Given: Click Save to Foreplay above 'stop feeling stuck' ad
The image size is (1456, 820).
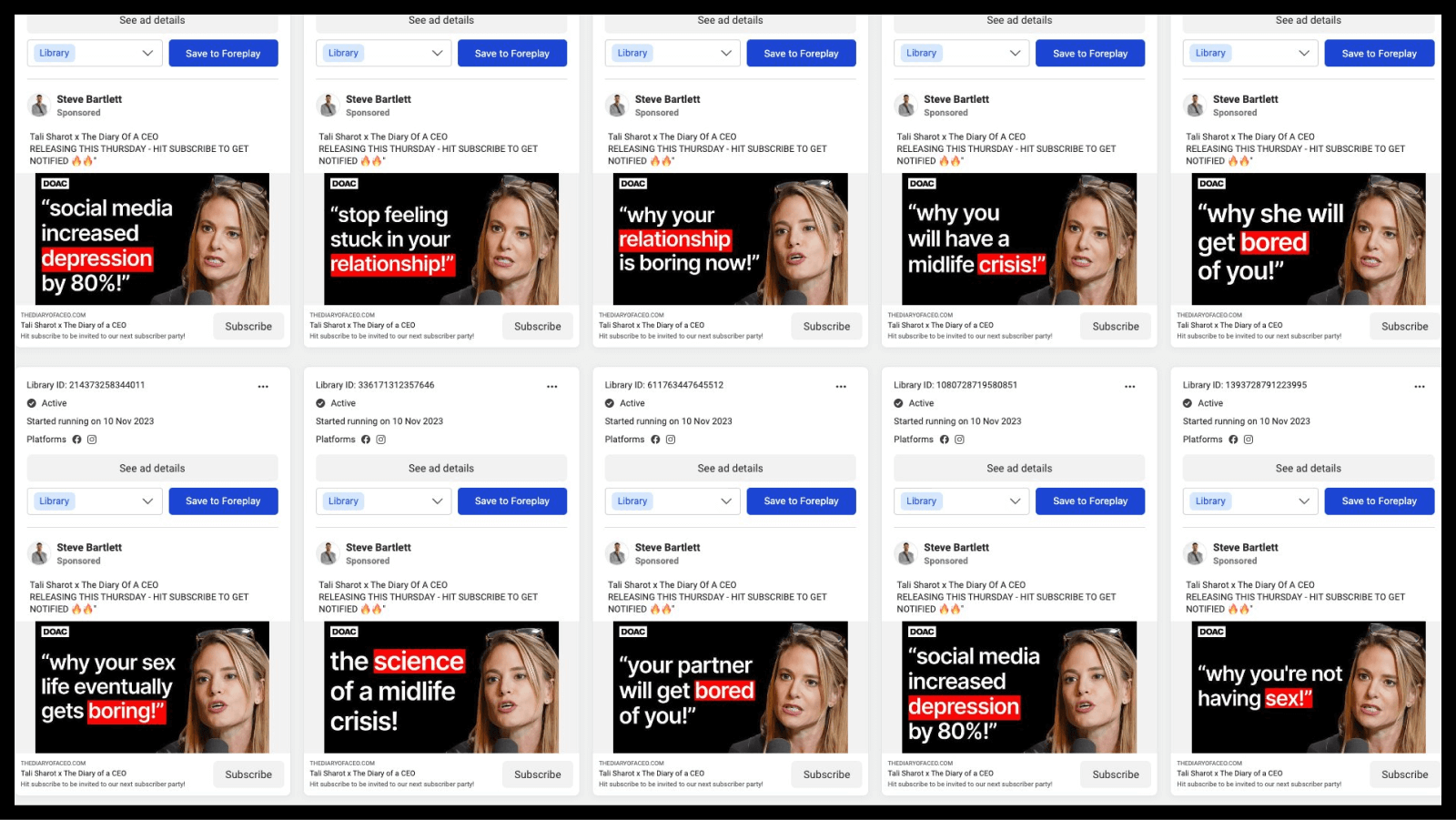Looking at the screenshot, I should pos(512,53).
